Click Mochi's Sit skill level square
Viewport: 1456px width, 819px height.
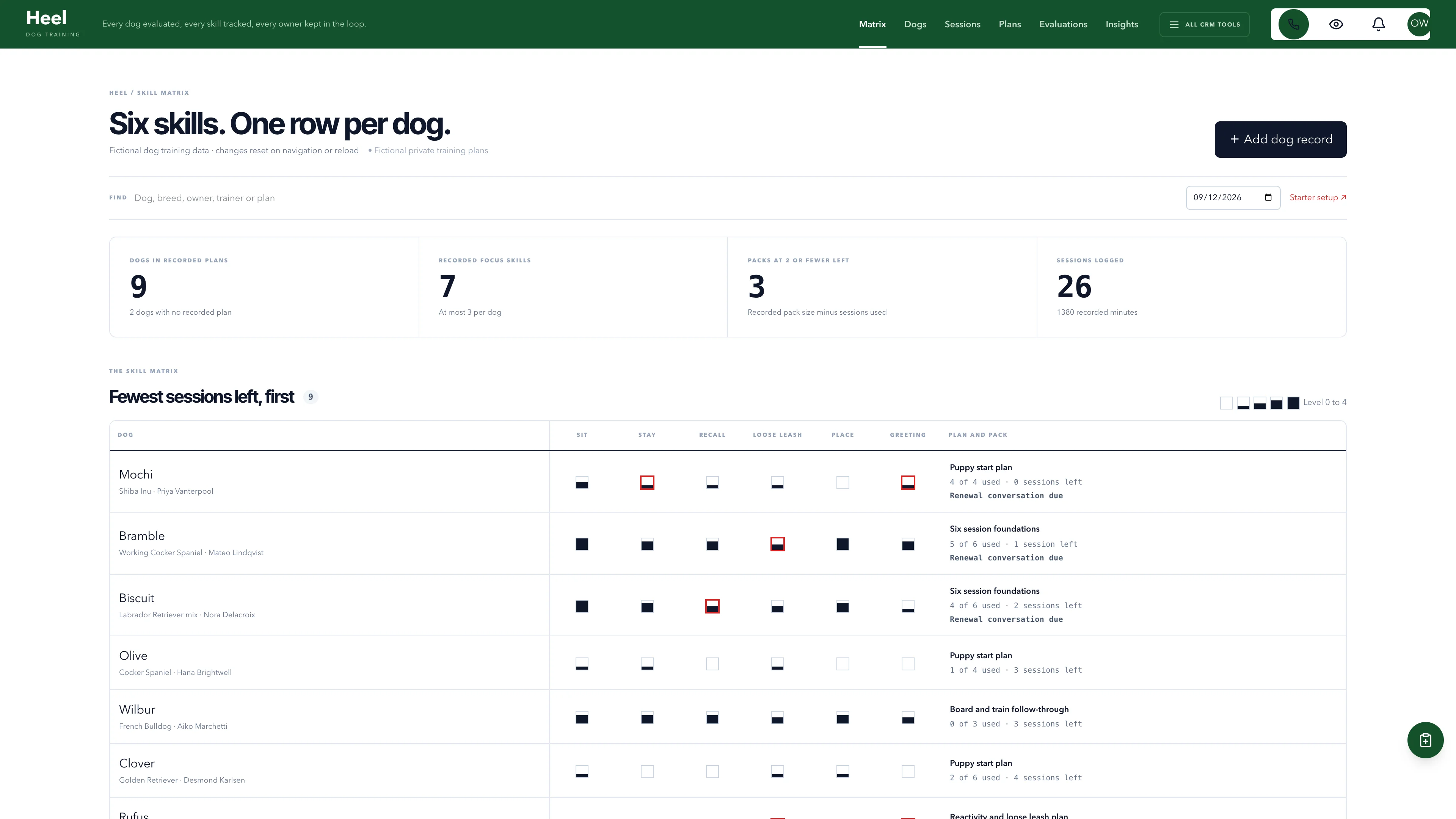click(x=582, y=483)
